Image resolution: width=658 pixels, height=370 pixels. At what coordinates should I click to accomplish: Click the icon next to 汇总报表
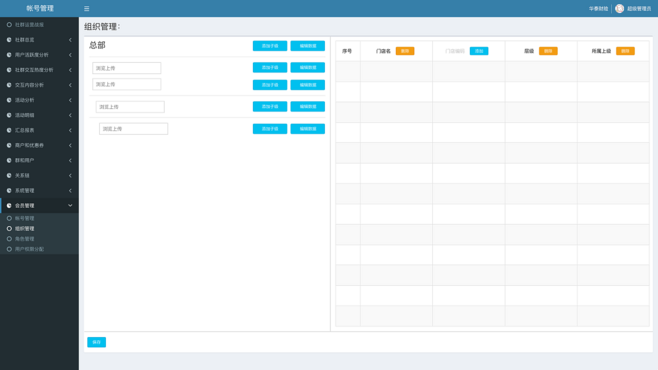point(9,130)
